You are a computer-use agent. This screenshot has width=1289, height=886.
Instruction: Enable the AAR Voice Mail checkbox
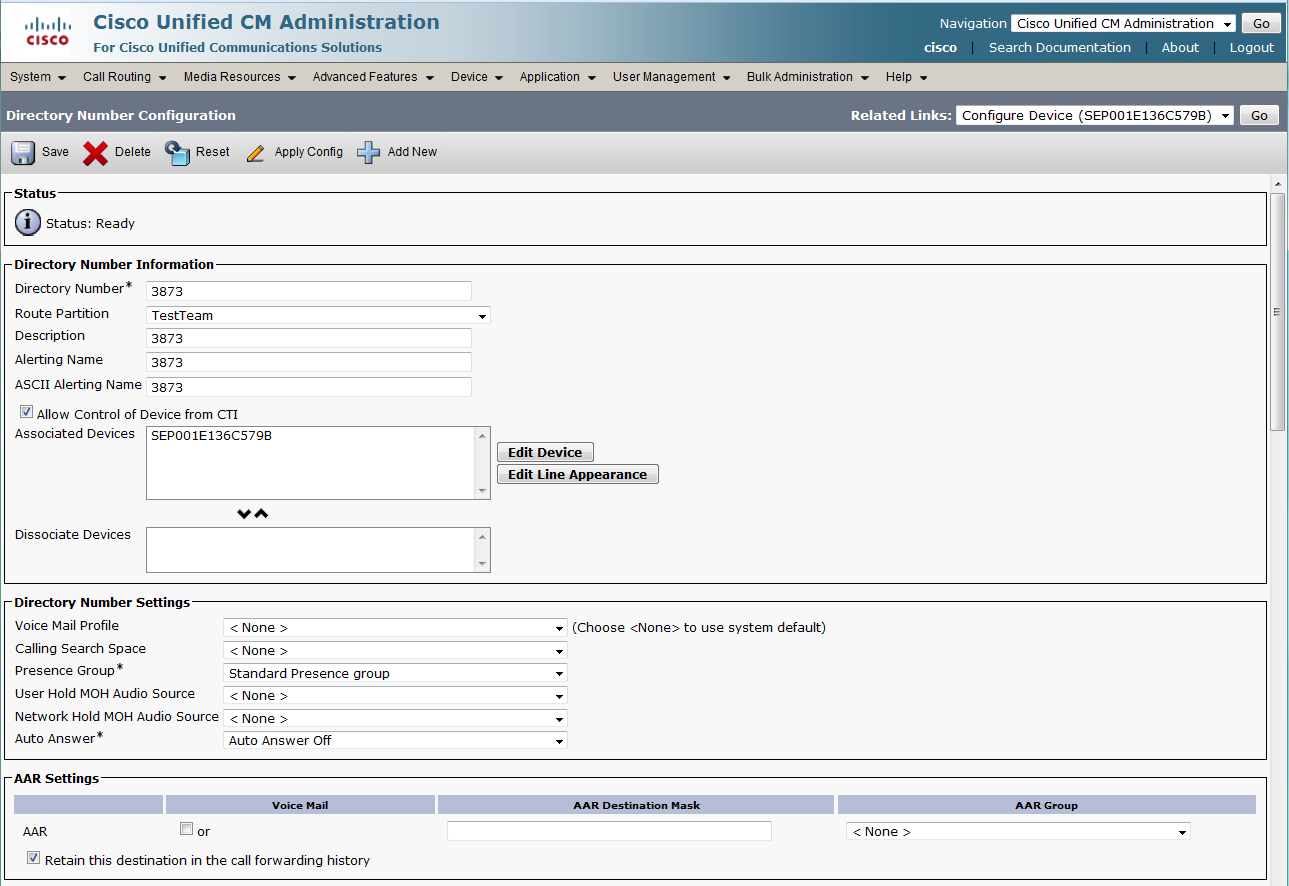coord(186,829)
